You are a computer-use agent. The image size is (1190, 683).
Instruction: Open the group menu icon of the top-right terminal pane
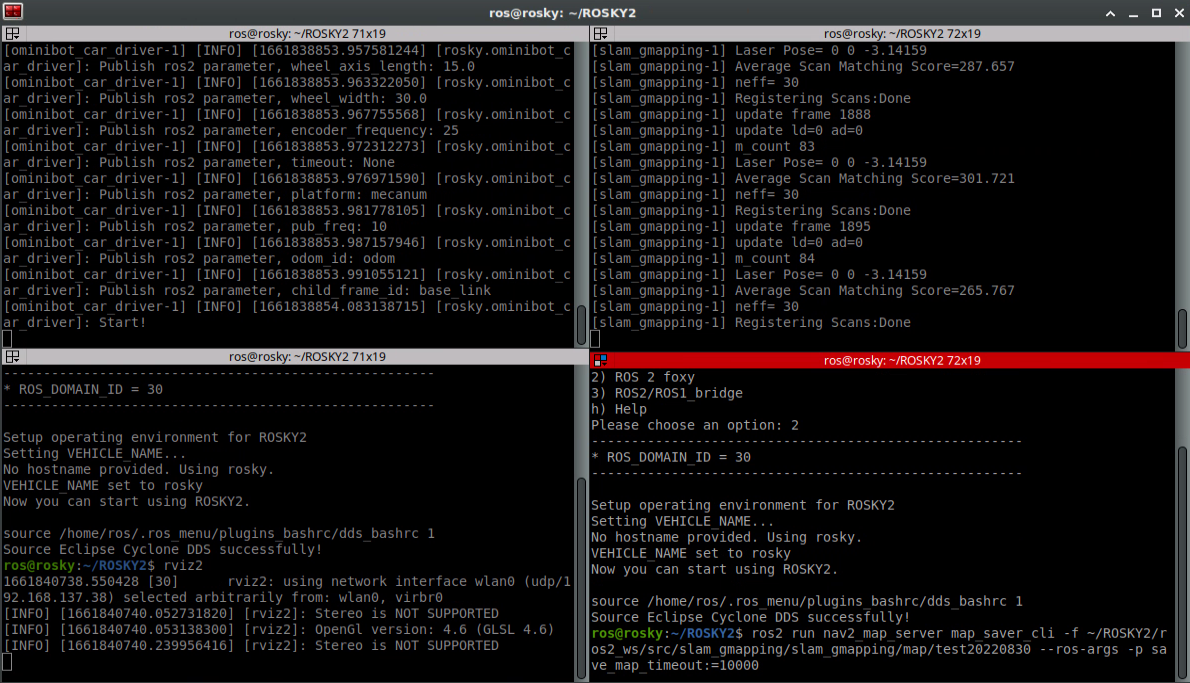[x=600, y=33]
